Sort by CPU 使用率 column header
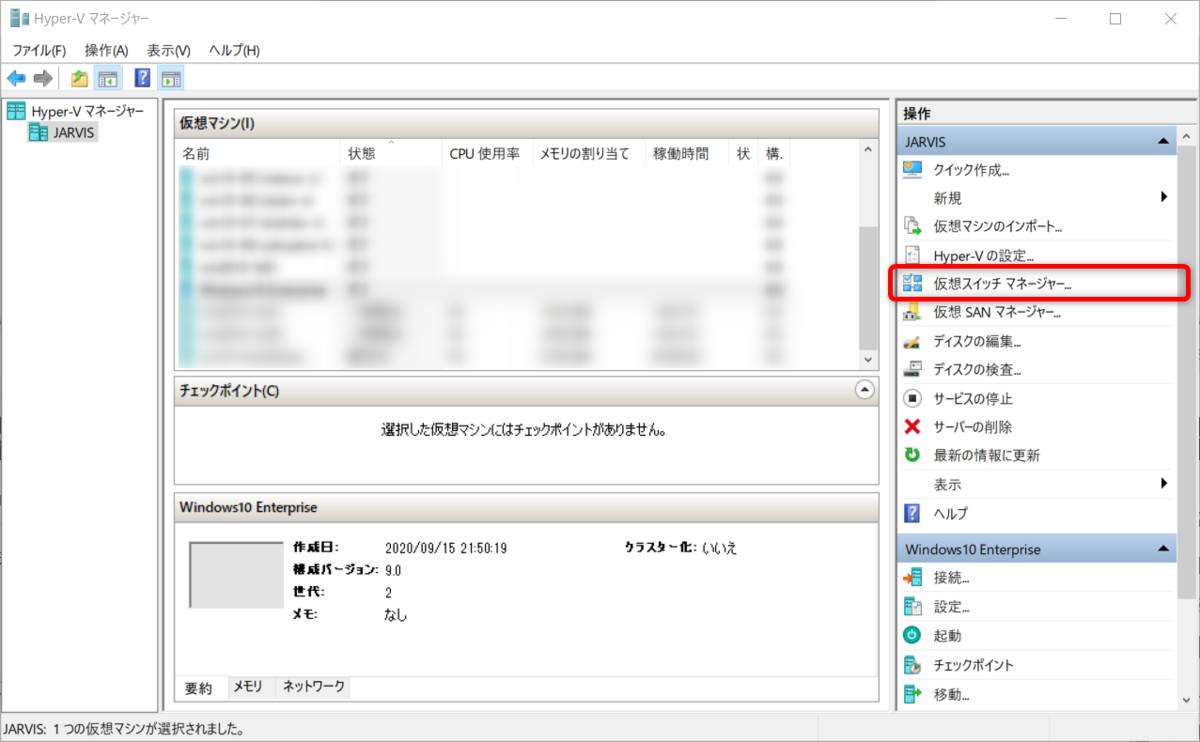The image size is (1200, 742). tap(487, 153)
